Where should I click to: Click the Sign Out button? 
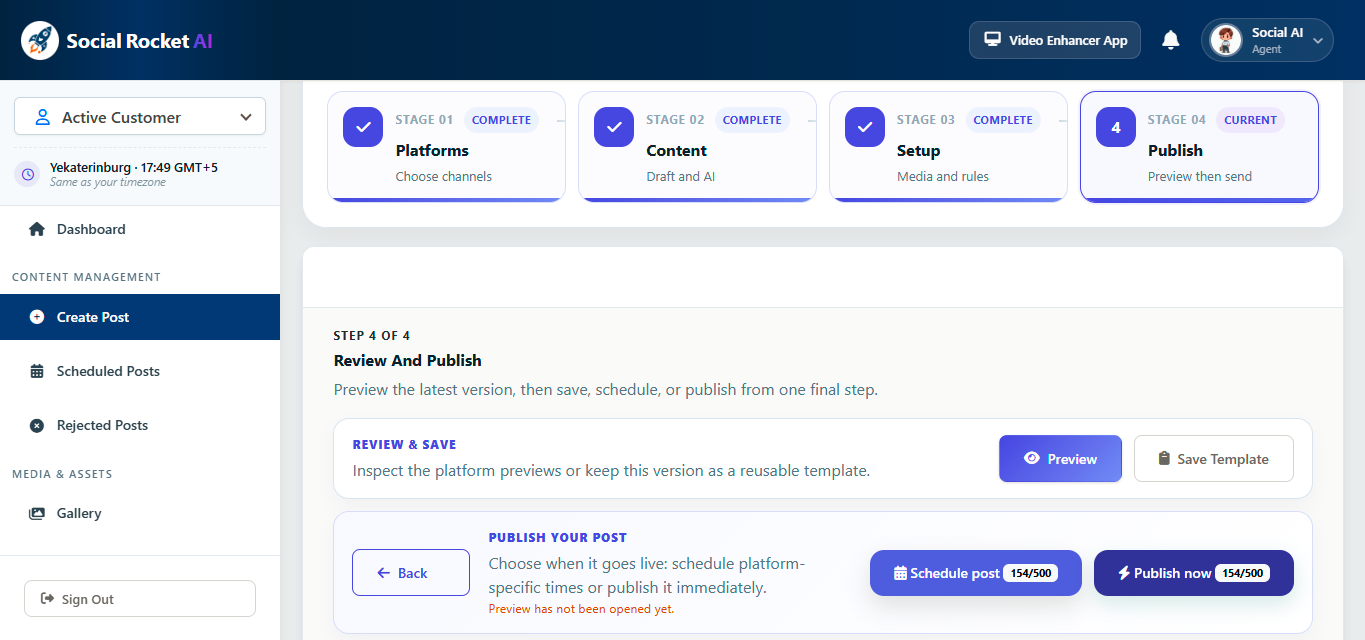click(140, 599)
